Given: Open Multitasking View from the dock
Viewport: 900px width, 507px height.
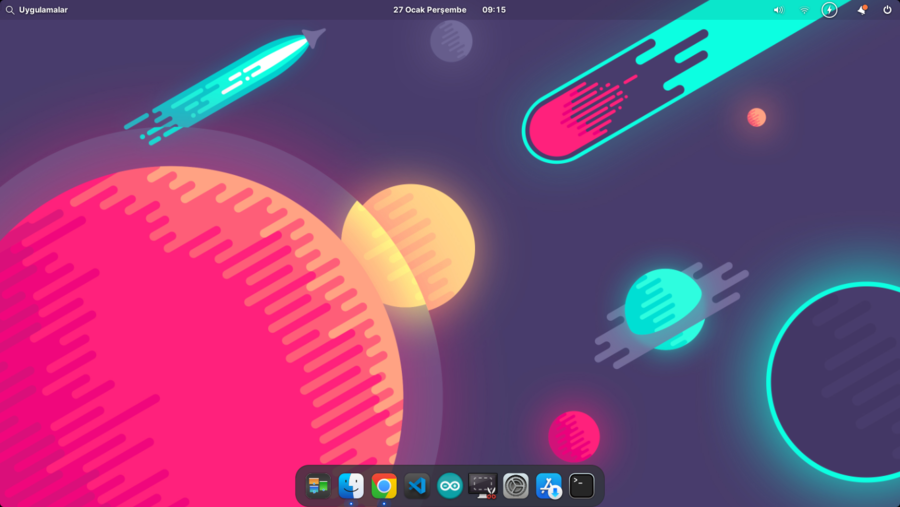Looking at the screenshot, I should pos(317,486).
